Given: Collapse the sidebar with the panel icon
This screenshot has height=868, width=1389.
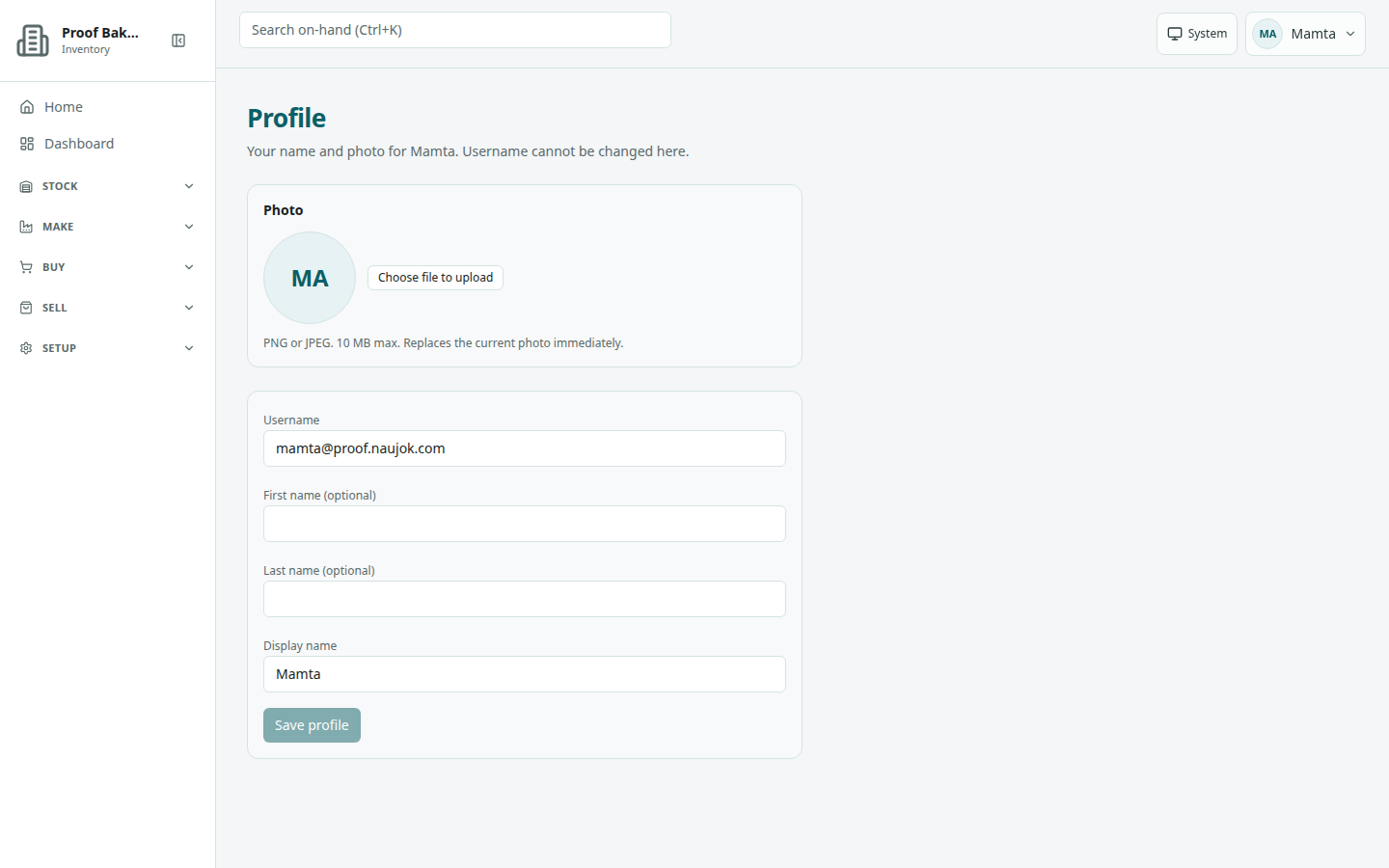Looking at the screenshot, I should pyautogui.click(x=178, y=41).
